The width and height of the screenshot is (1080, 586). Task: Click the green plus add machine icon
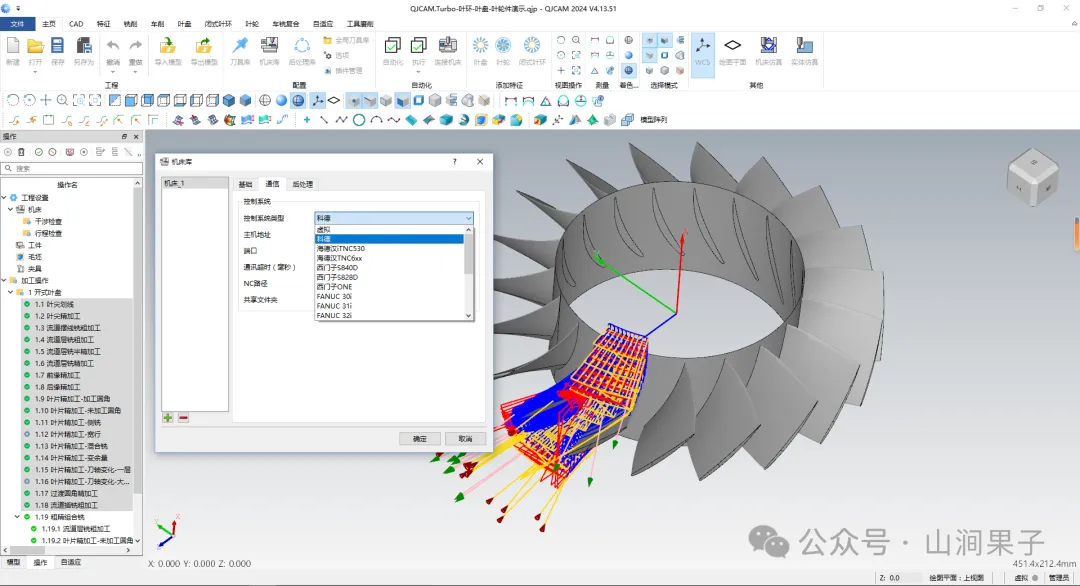(167, 418)
